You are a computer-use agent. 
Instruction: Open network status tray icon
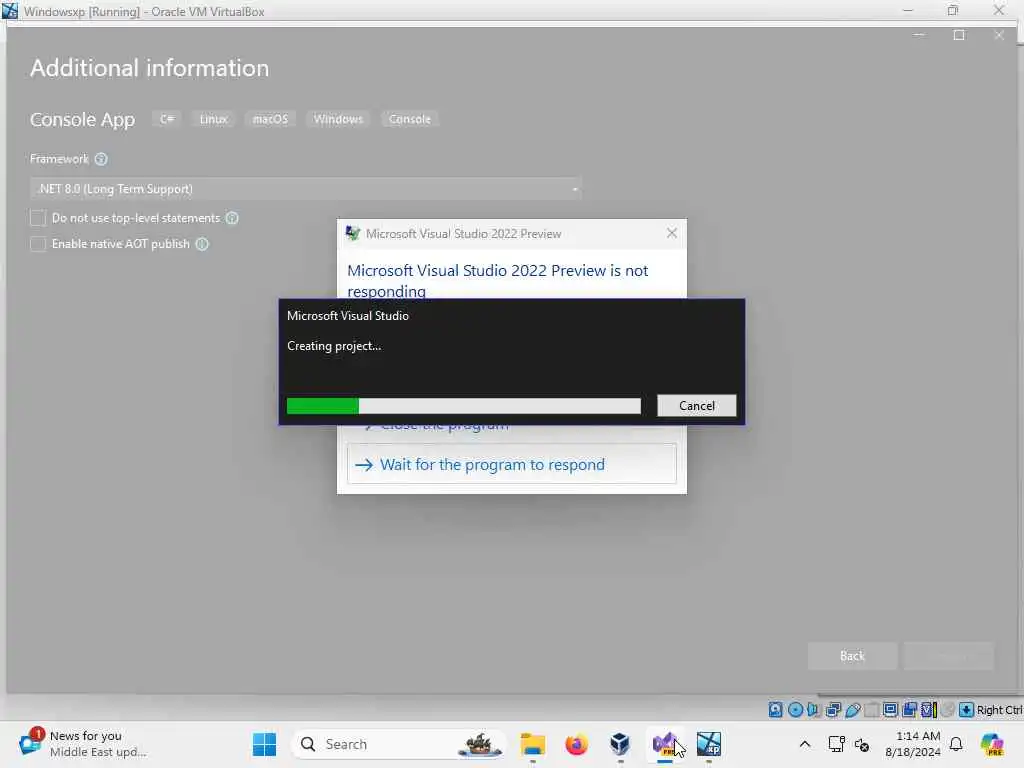point(837,744)
